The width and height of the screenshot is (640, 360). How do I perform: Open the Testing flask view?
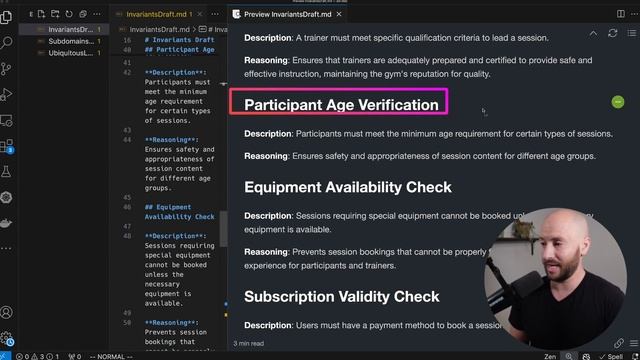[x=7, y=172]
